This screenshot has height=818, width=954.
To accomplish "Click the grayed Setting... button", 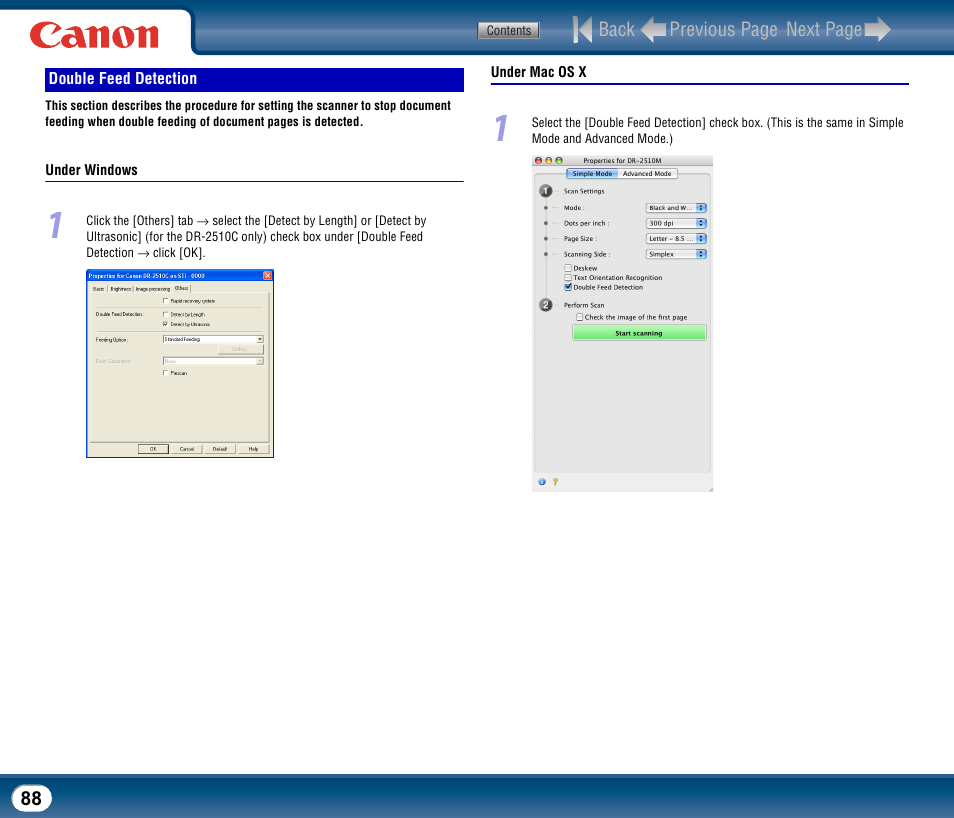I will point(240,349).
